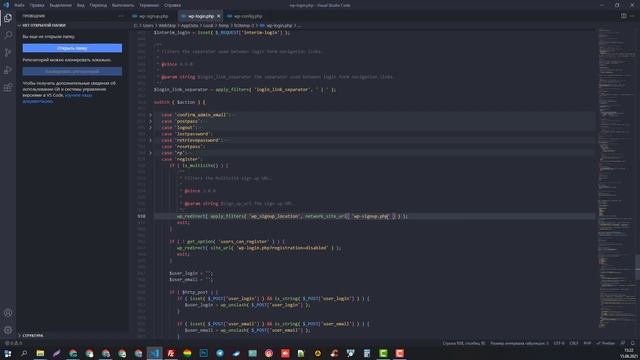
Task: Change the tab size indentation setting
Action: click(x=520, y=343)
